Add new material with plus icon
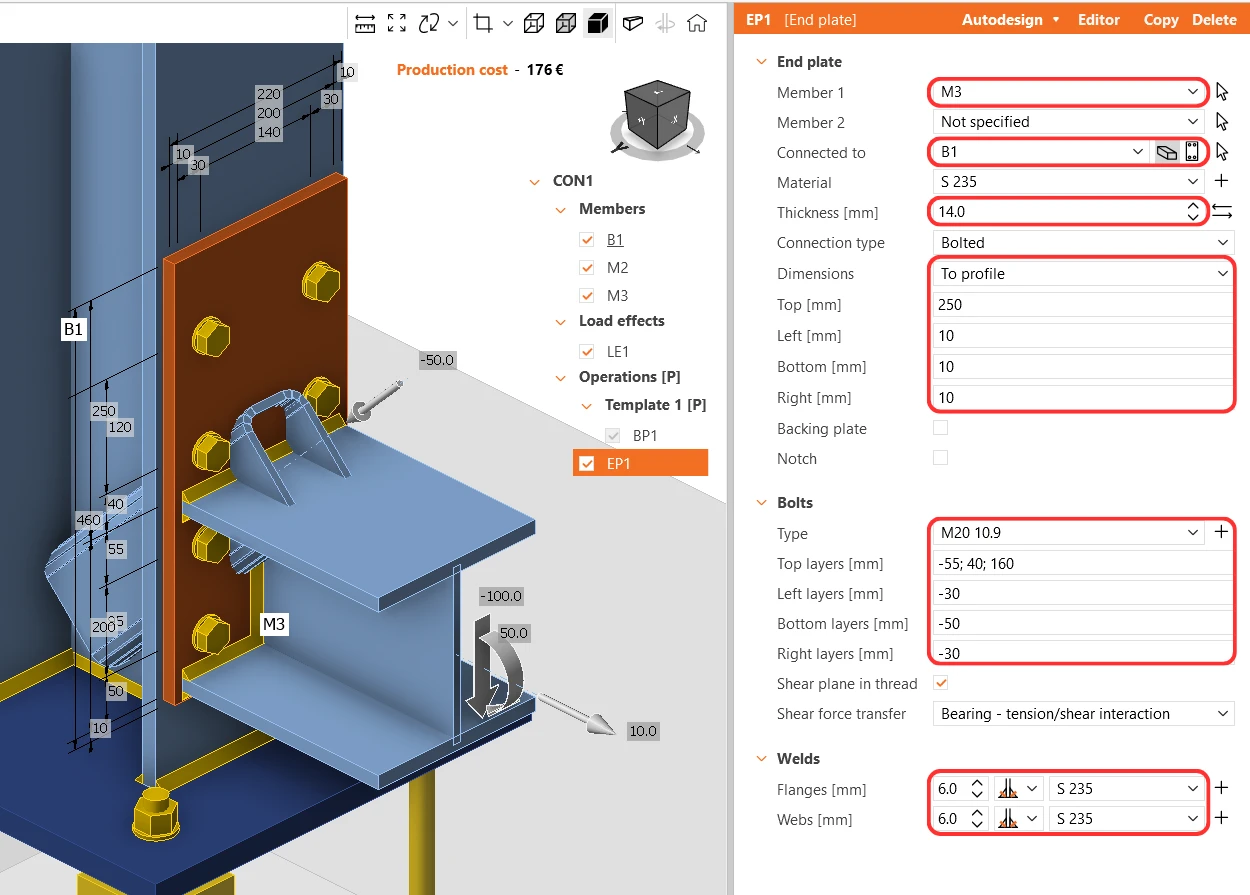 coord(1221,182)
